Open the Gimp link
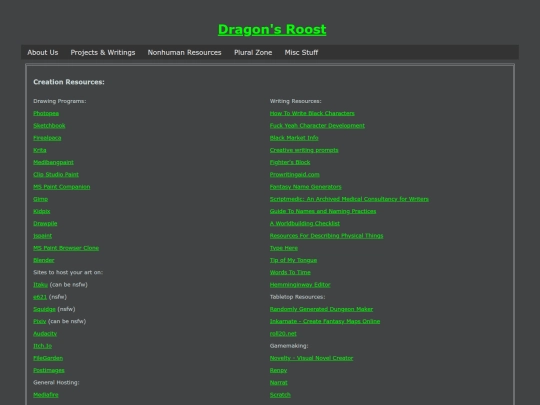The width and height of the screenshot is (540, 405). click(41, 199)
